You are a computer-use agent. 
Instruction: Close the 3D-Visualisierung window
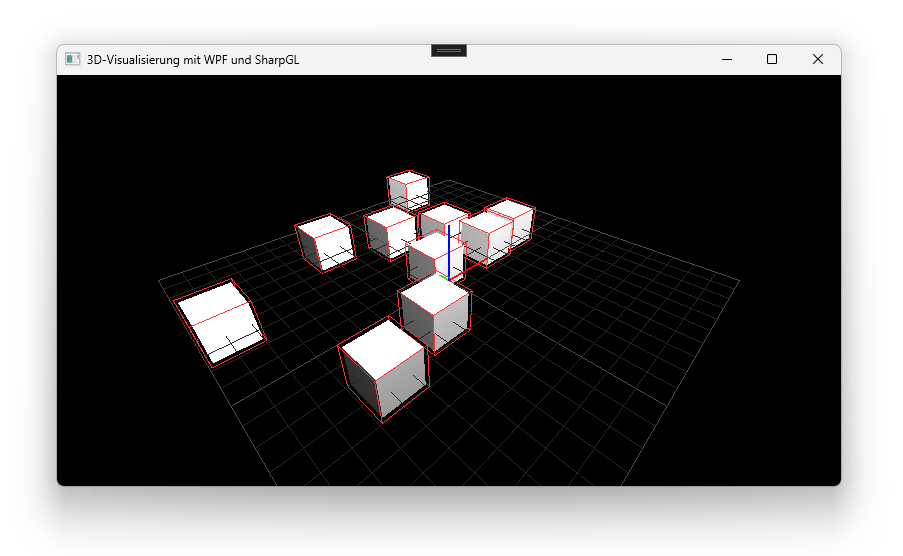817,59
